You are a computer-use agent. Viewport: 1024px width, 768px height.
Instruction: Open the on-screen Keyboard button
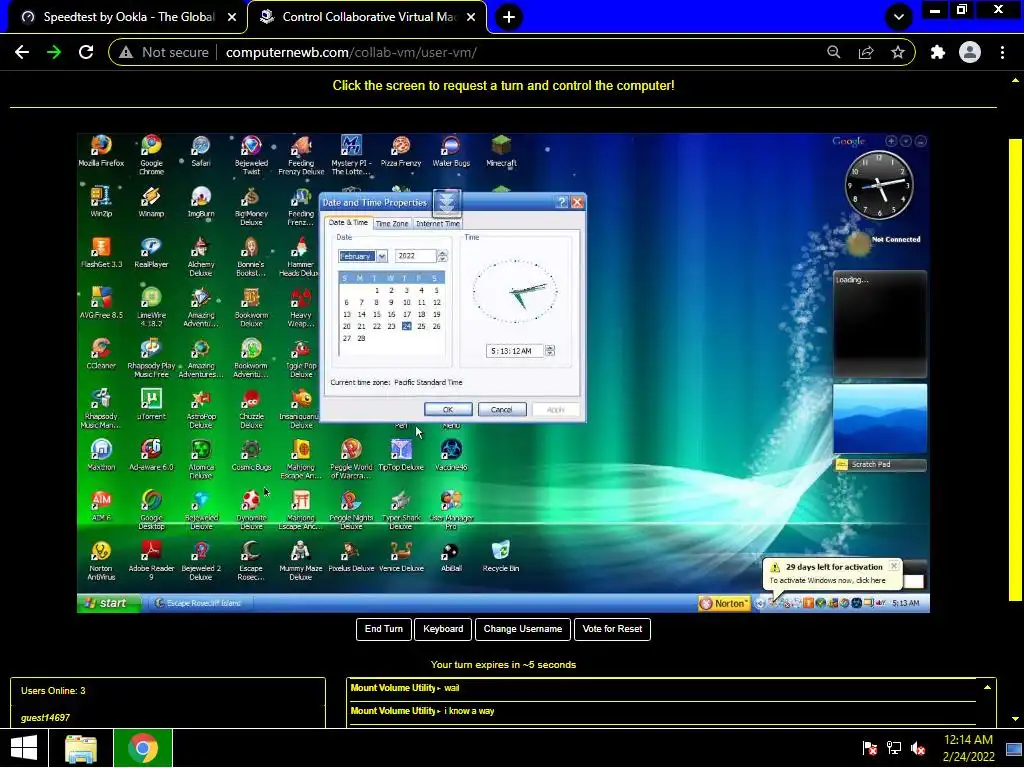(443, 629)
